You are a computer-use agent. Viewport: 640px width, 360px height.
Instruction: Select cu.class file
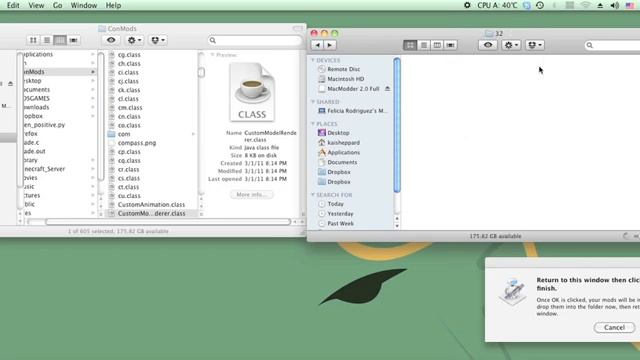pyautogui.click(x=129, y=196)
